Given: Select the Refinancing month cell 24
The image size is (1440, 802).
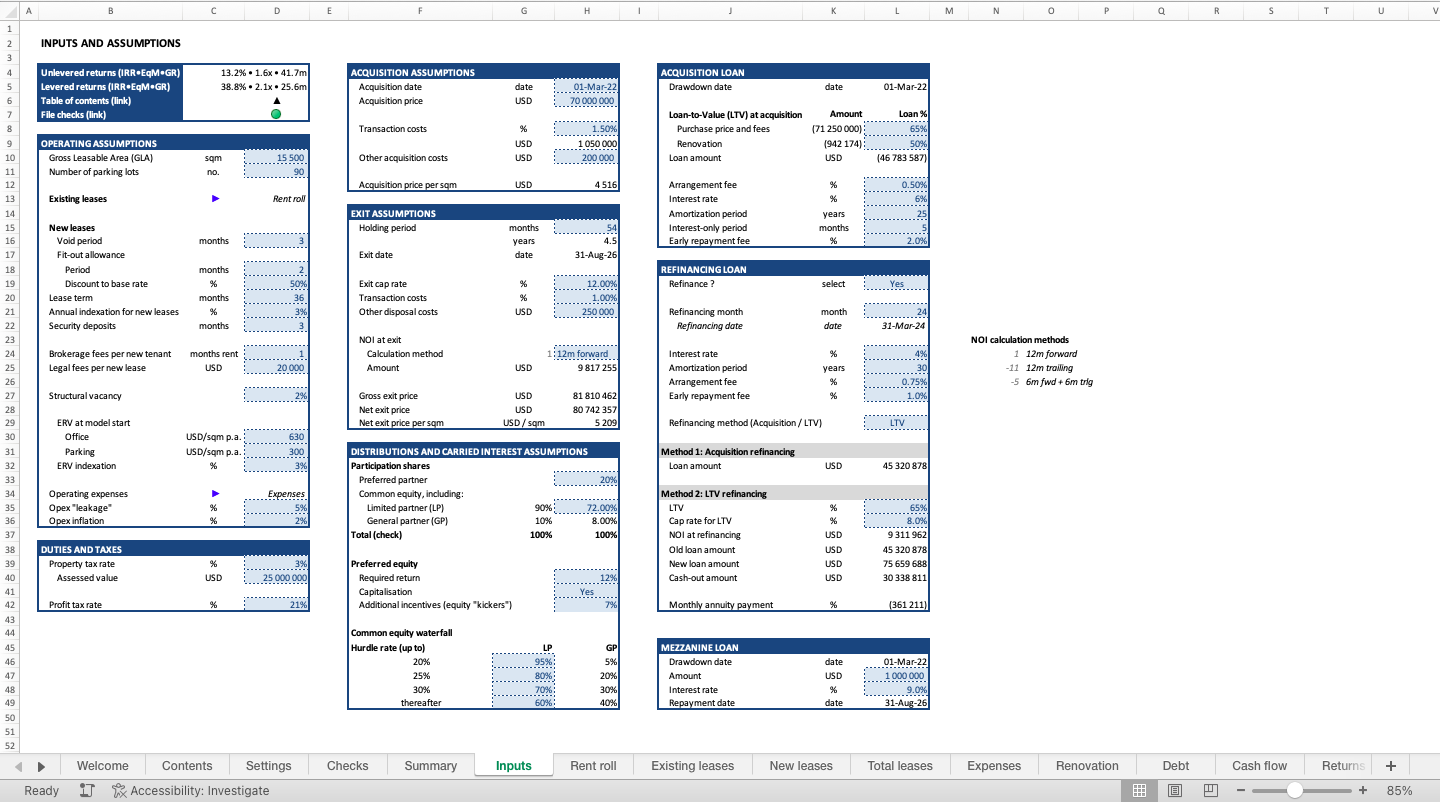Looking at the screenshot, I should [897, 312].
